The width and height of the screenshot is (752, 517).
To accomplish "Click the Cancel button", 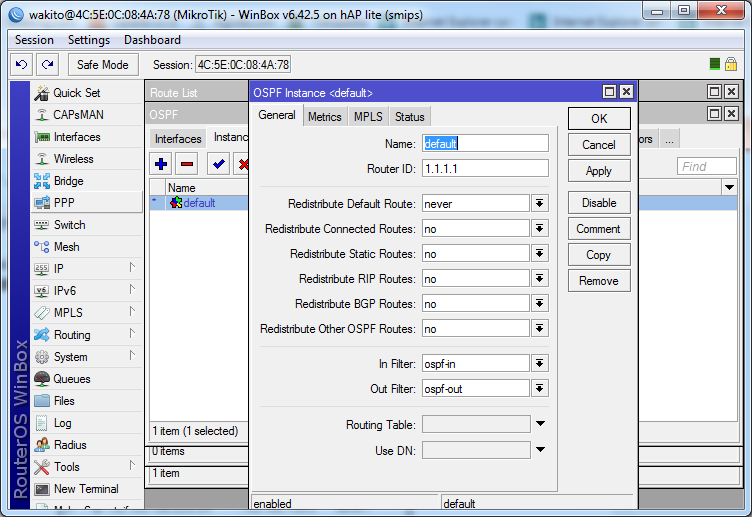I will click(x=599, y=145).
